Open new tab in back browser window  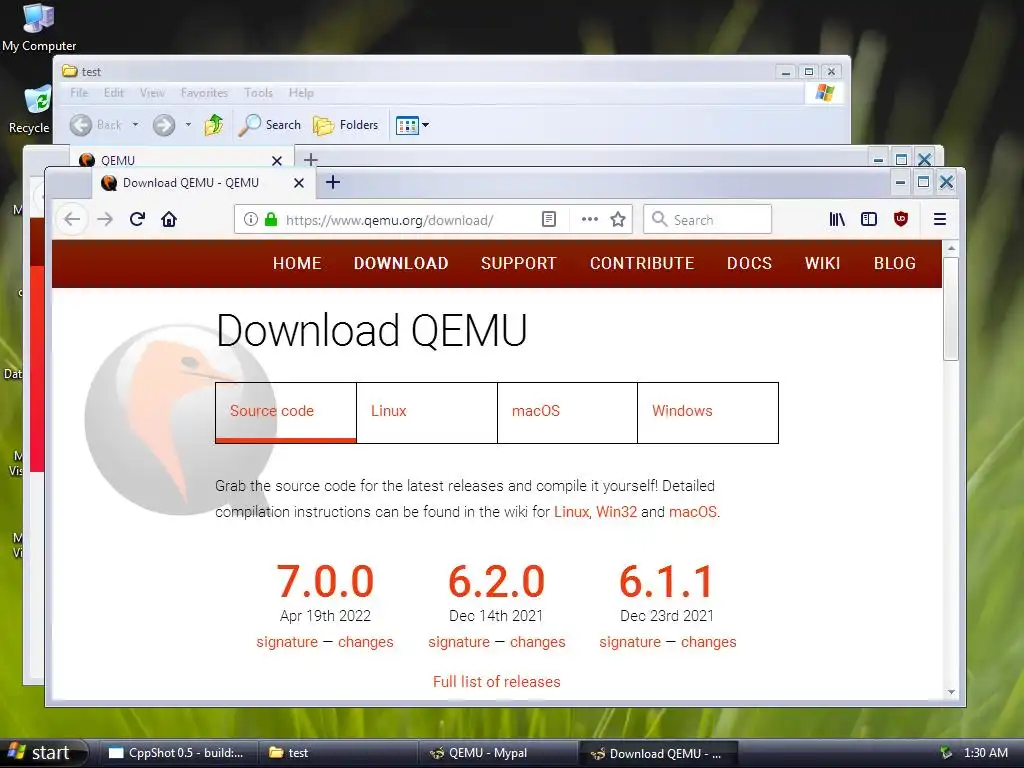(x=311, y=159)
